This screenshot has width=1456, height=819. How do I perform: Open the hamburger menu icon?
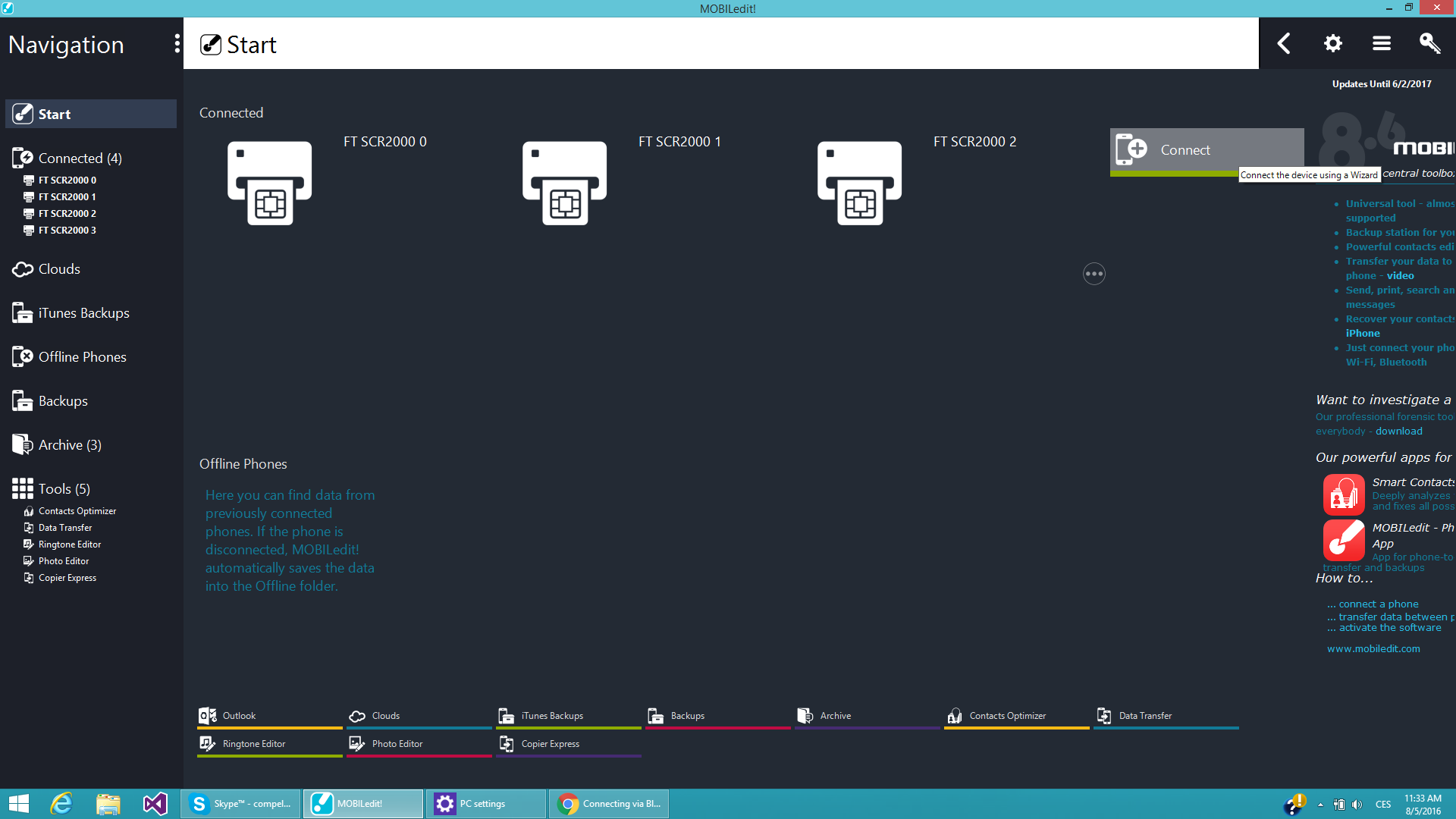(1381, 43)
